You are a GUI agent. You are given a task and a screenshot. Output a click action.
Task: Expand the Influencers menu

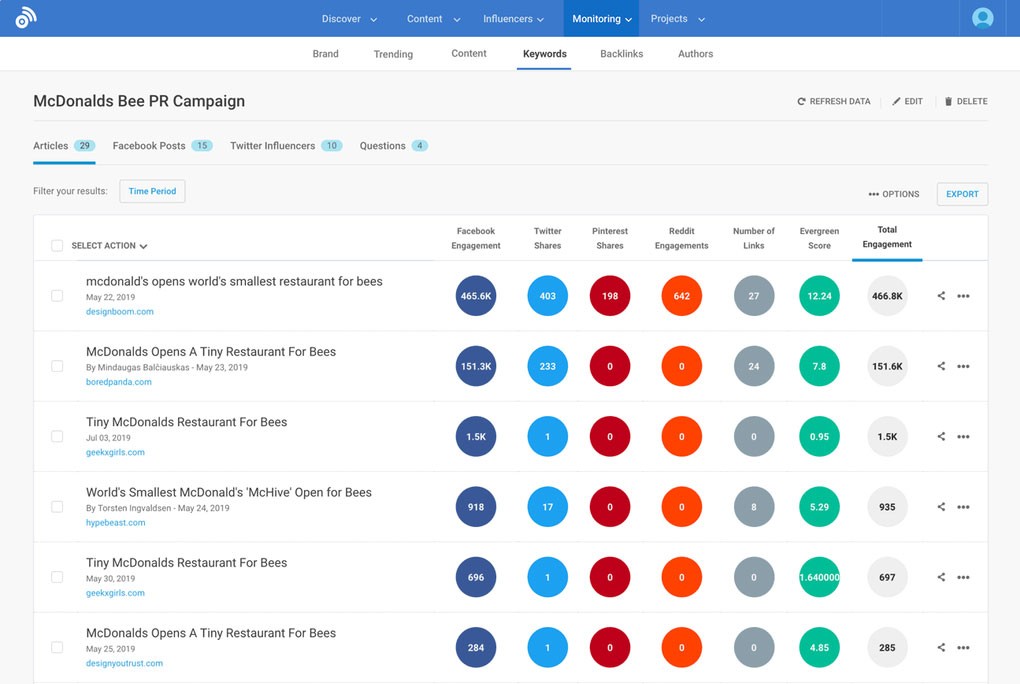pyautogui.click(x=513, y=19)
